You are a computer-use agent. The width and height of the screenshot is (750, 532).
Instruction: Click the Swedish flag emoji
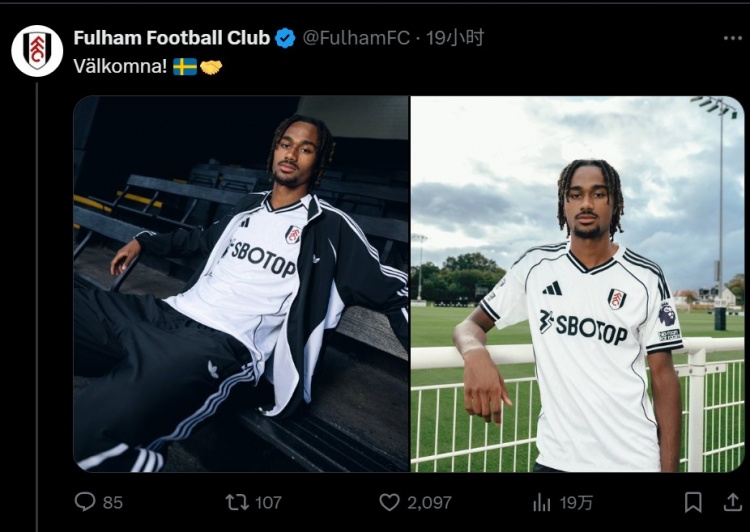coord(184,66)
